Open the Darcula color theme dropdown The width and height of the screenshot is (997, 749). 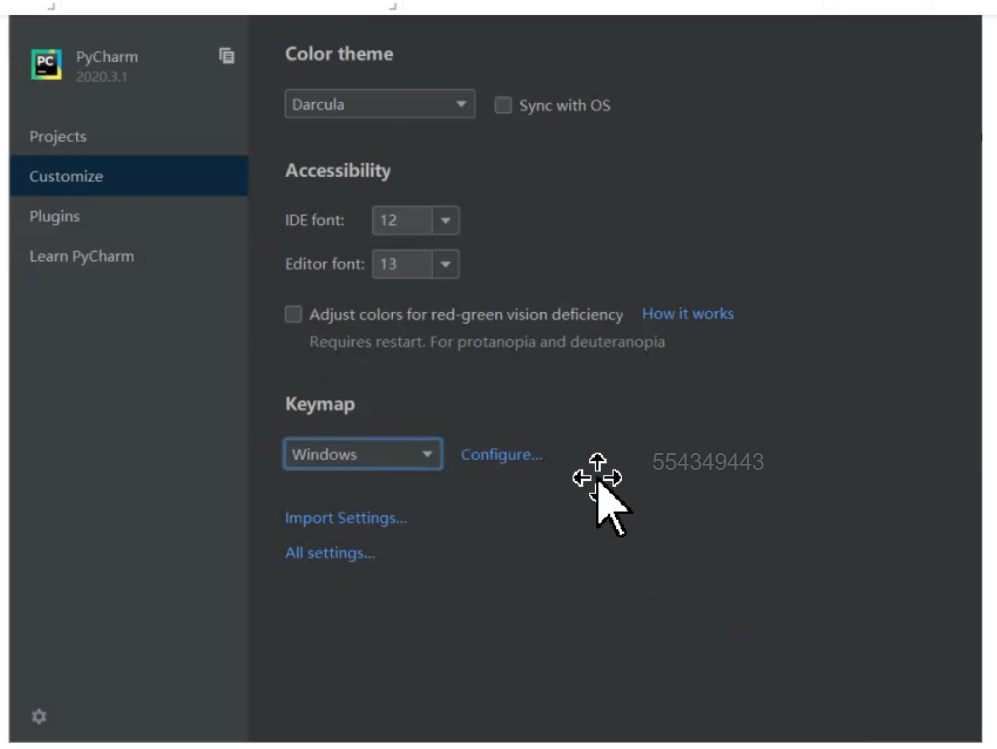pos(378,104)
